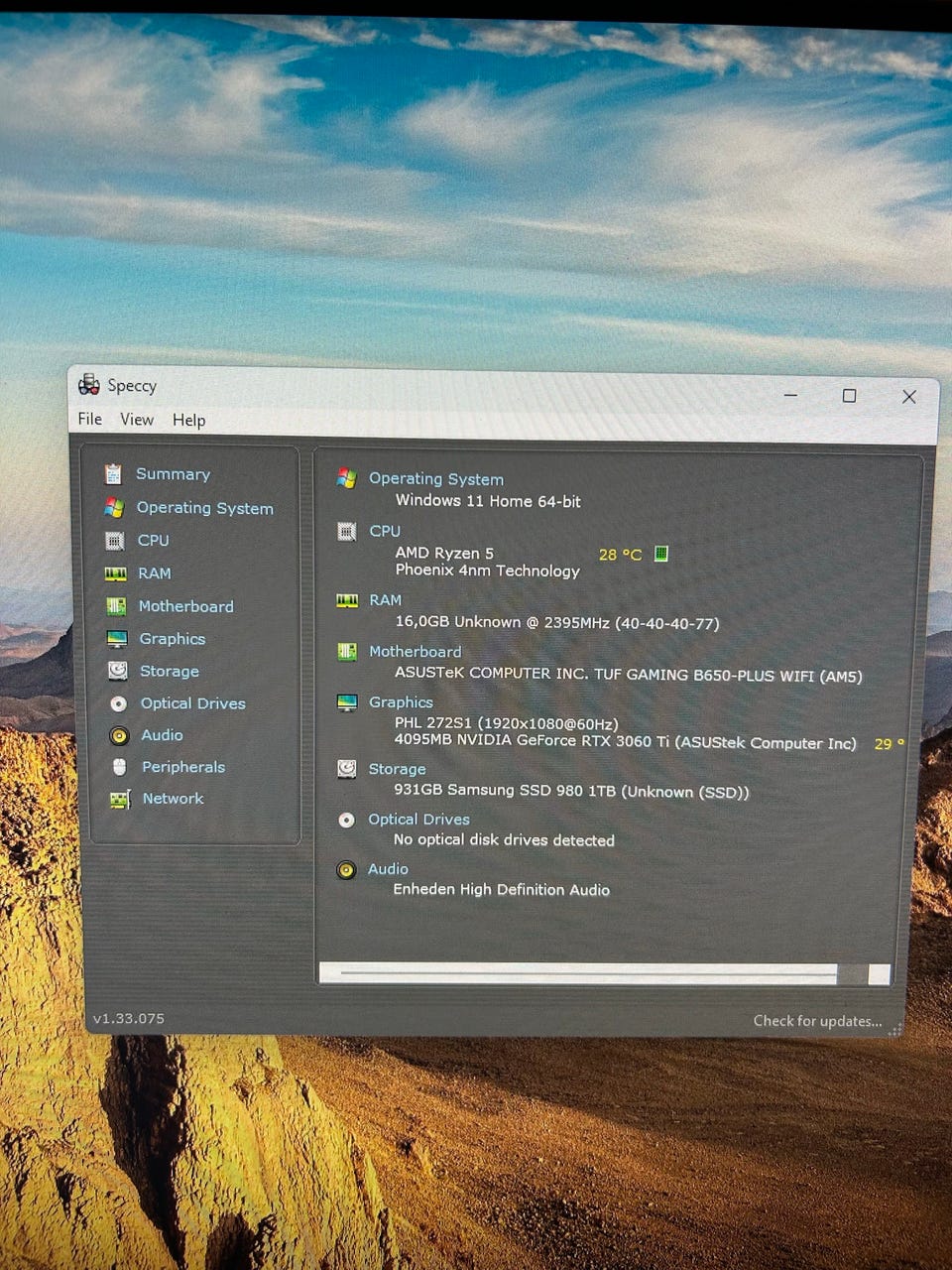Click the Peripherals mouse icon in sidebar

(120, 767)
